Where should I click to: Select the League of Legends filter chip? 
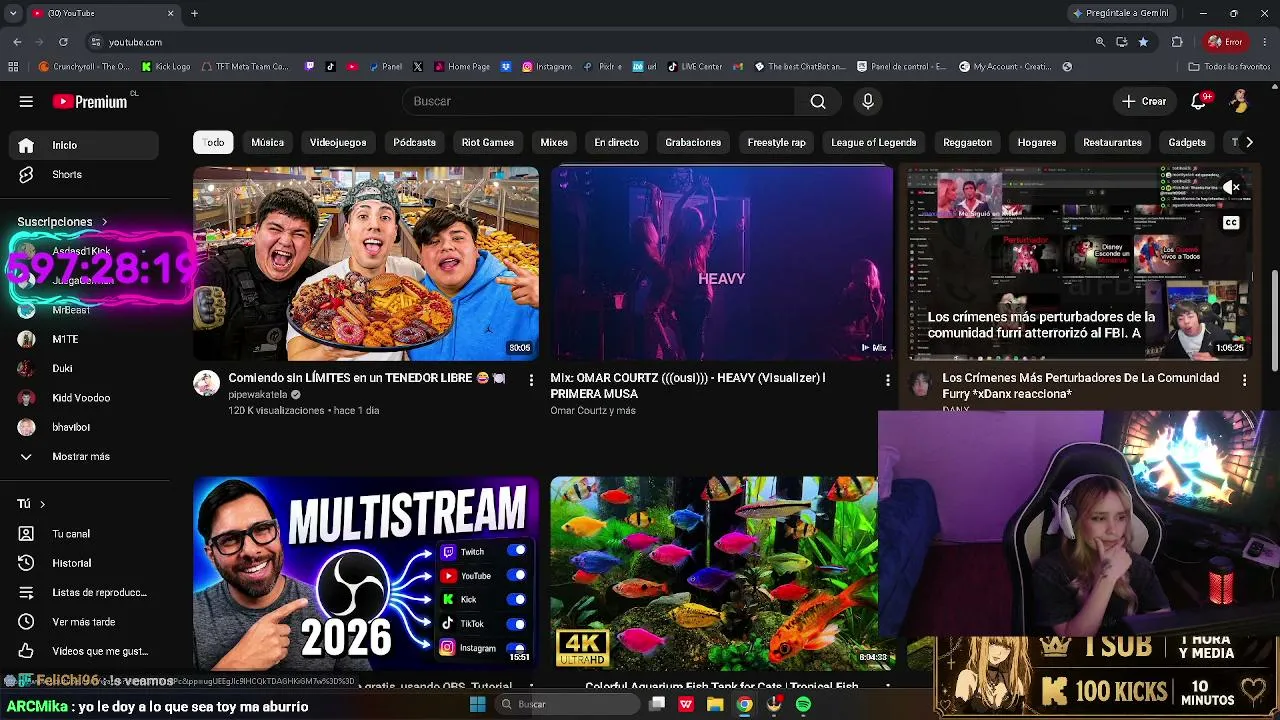[874, 142]
